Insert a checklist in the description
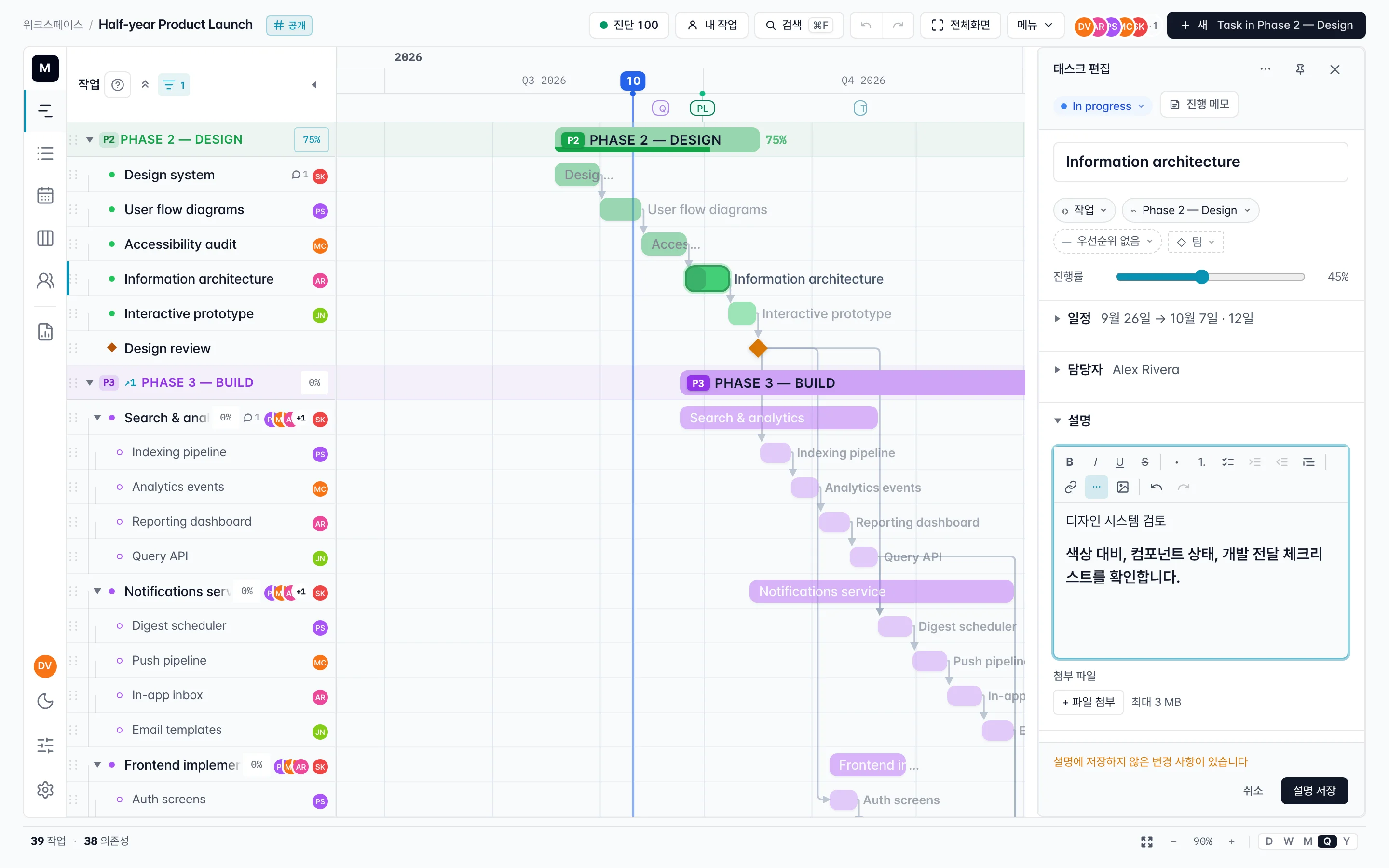Image resolution: width=1389 pixels, height=868 pixels. coord(1228,462)
